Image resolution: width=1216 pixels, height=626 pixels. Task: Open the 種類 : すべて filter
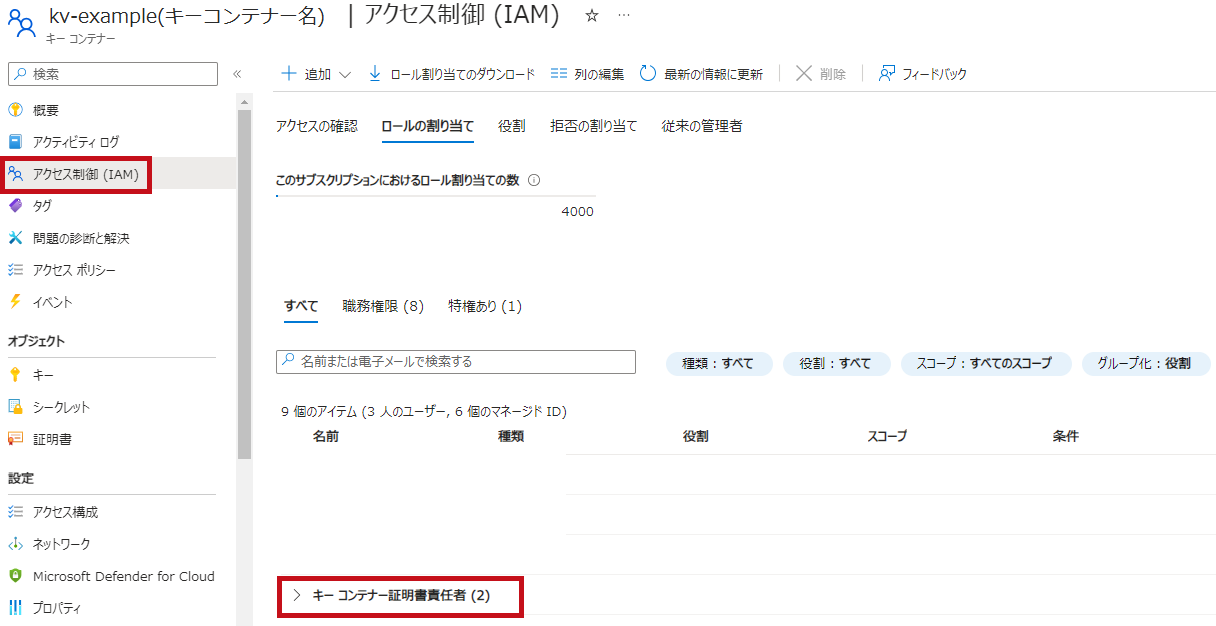coord(719,364)
